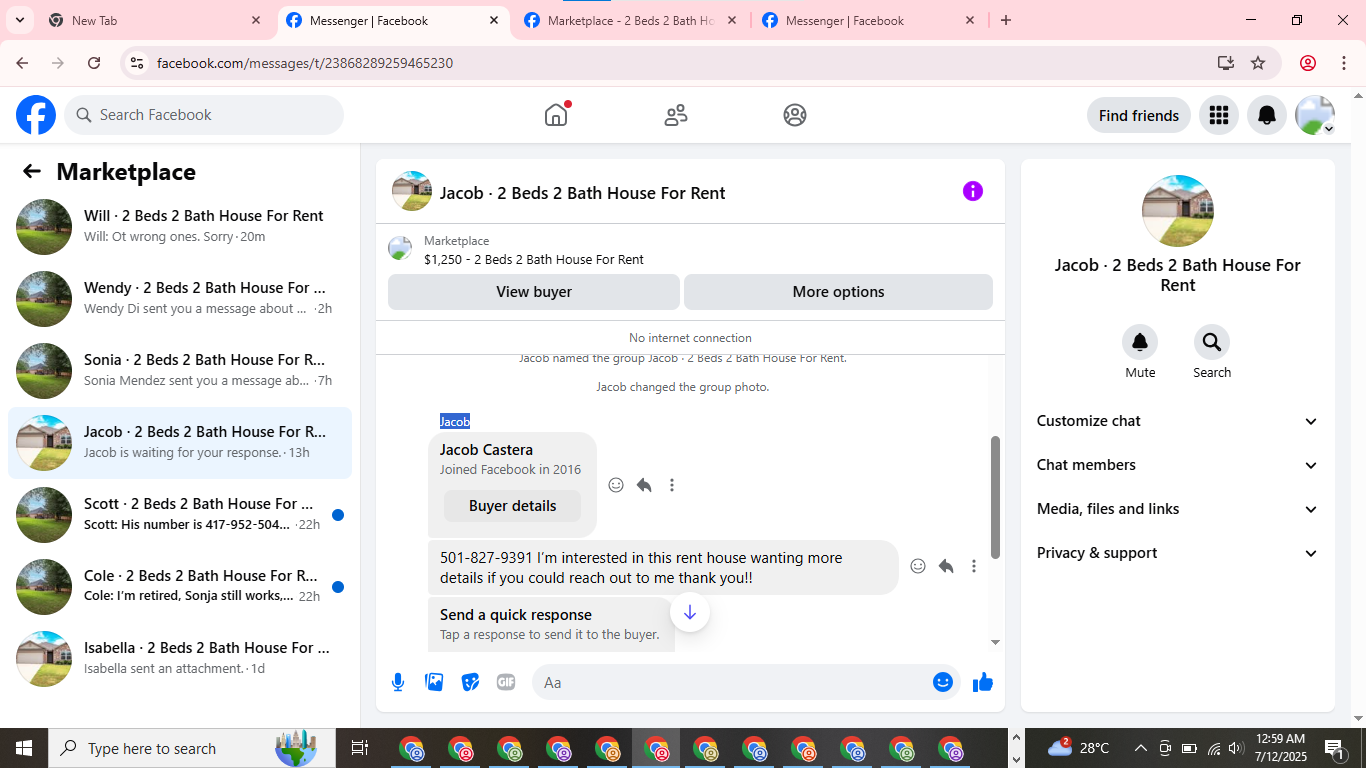
Task: Open the $1,250 listing link
Action: [534, 259]
